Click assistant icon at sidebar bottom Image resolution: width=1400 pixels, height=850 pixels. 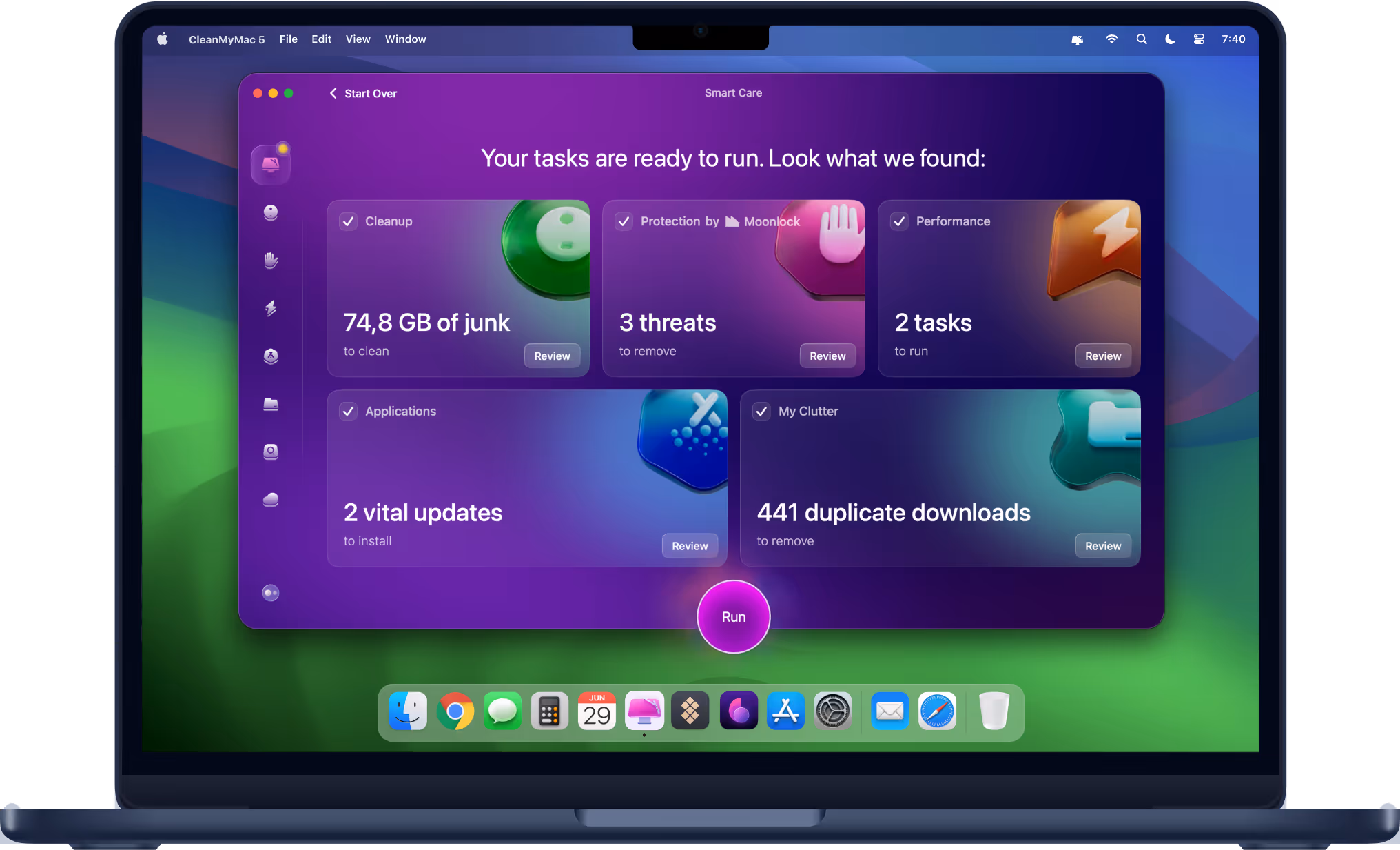(x=271, y=593)
